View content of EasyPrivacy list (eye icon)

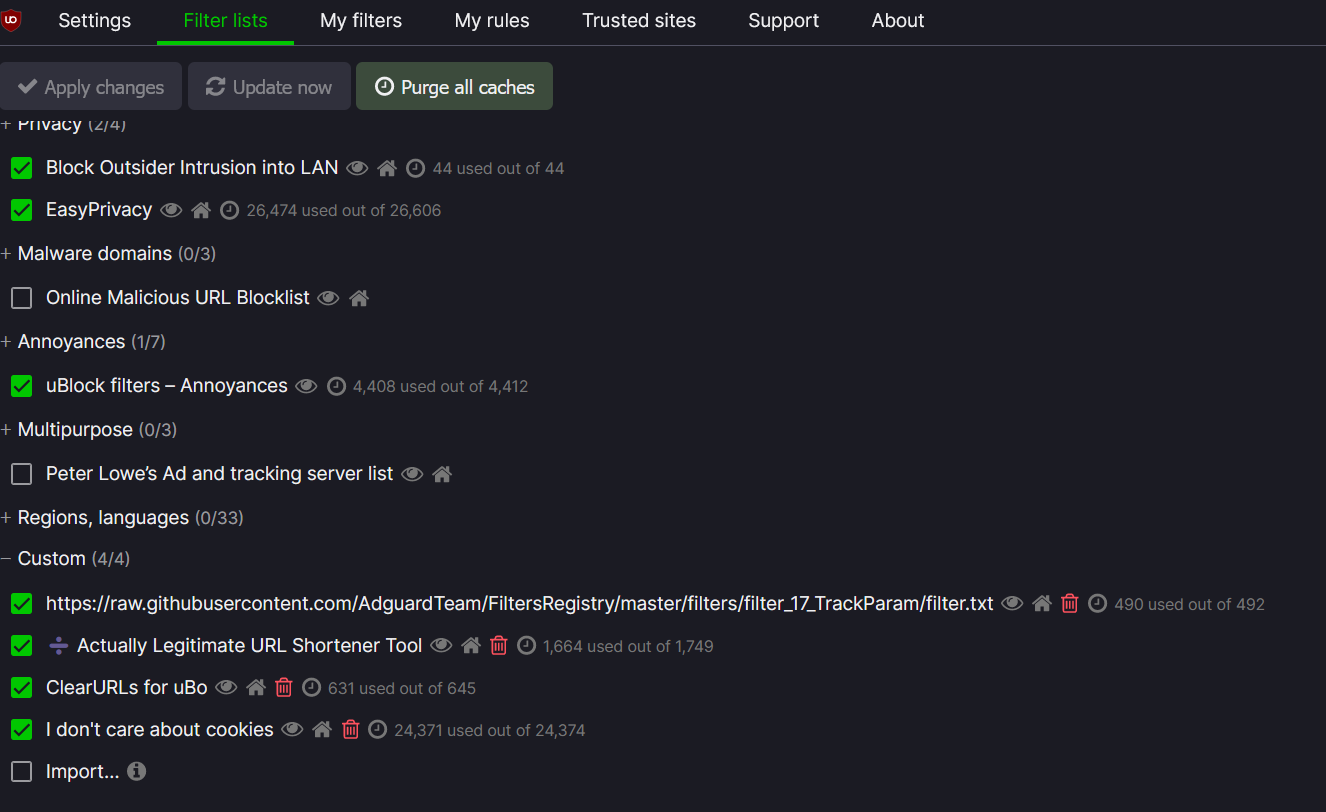(x=171, y=210)
